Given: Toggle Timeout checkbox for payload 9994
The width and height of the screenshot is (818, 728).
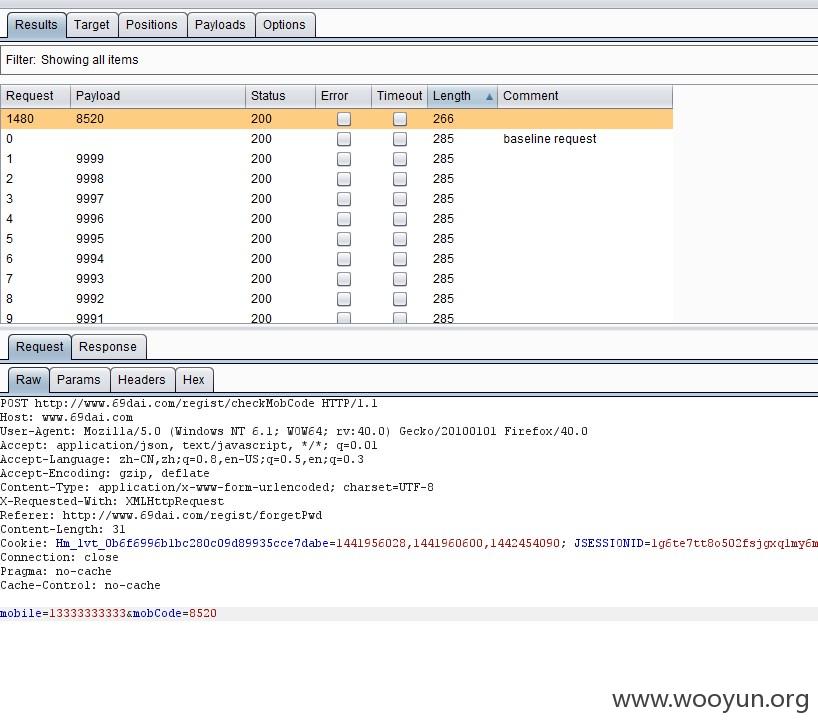Looking at the screenshot, I should point(400,259).
